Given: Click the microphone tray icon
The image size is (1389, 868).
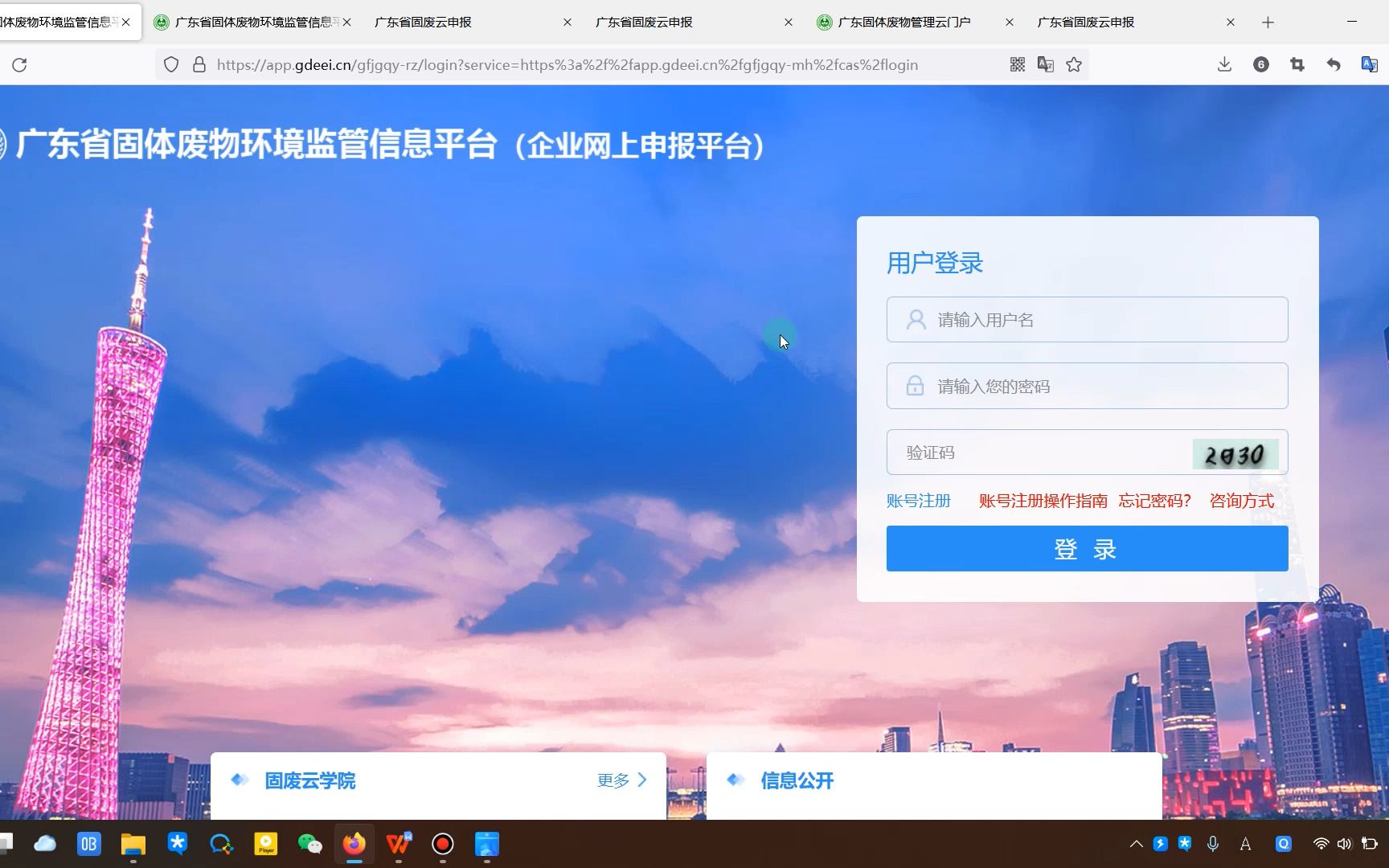Looking at the screenshot, I should pos(1213,844).
